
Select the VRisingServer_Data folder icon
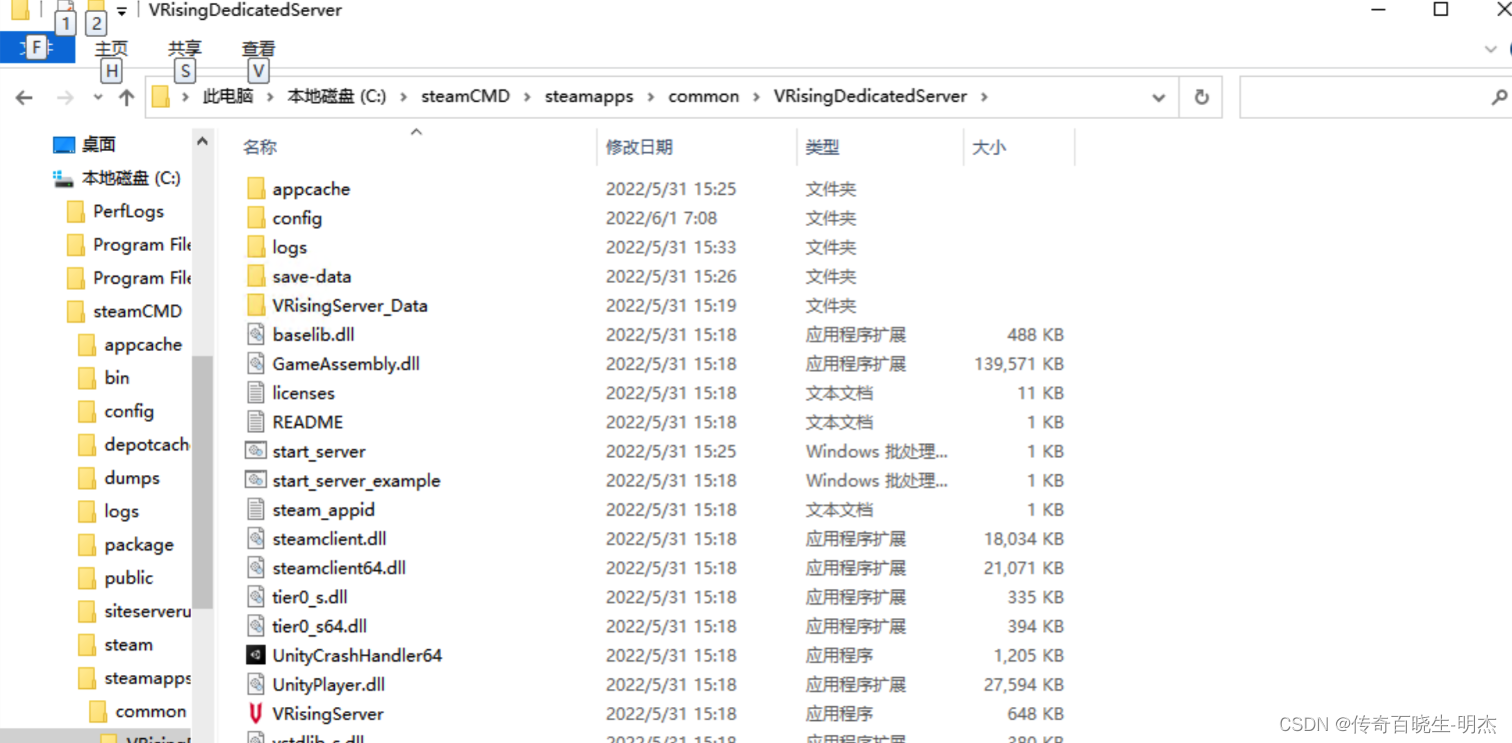coord(256,305)
